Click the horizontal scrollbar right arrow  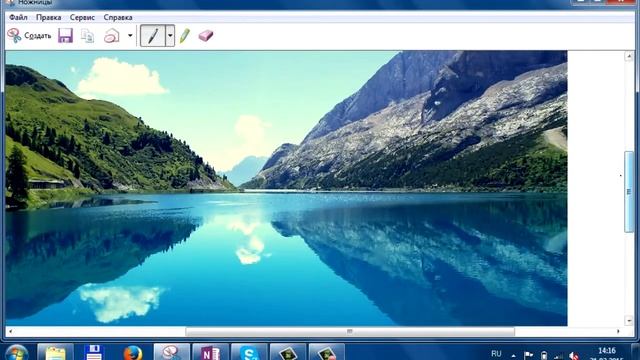(618, 331)
